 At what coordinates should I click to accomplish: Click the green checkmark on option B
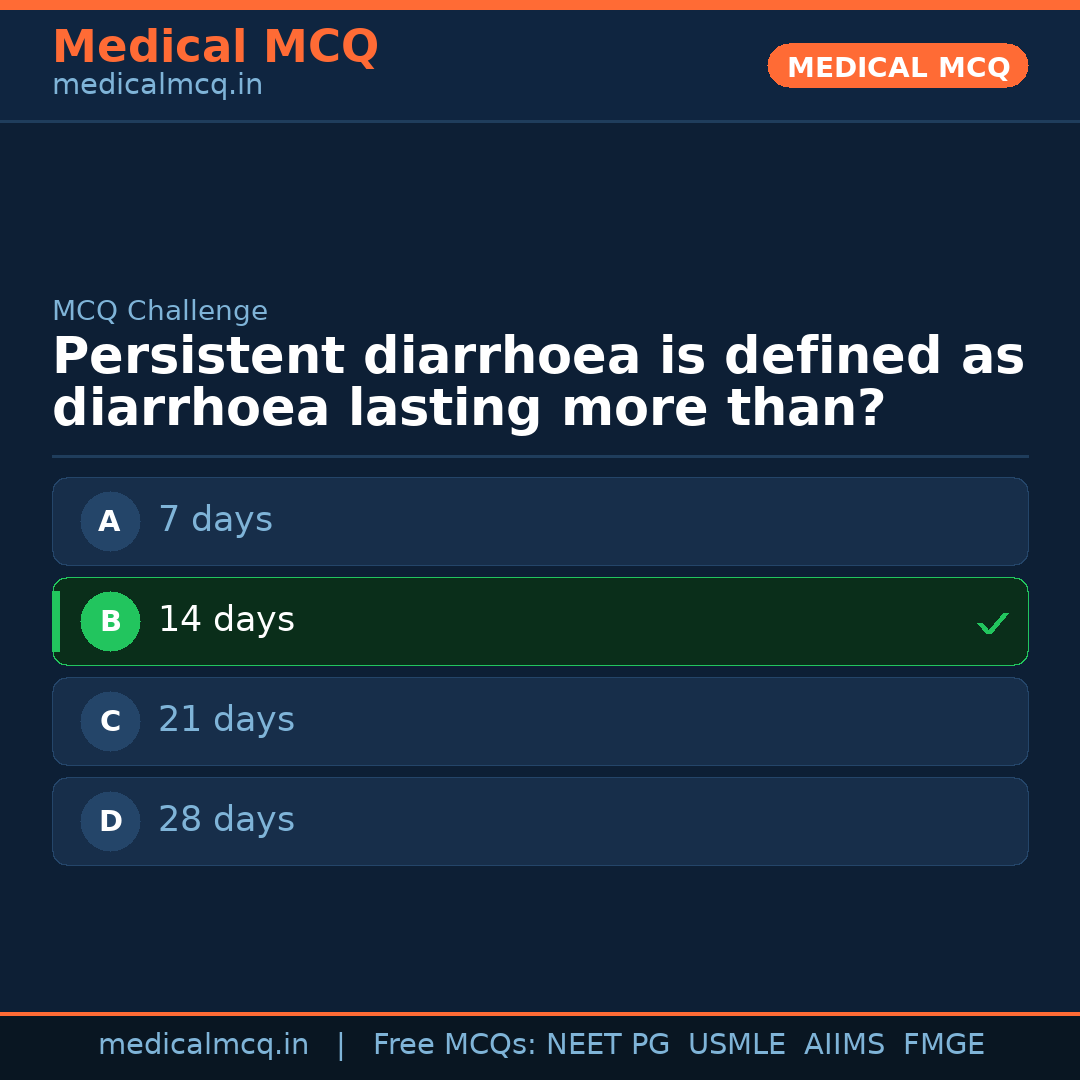[992, 623]
